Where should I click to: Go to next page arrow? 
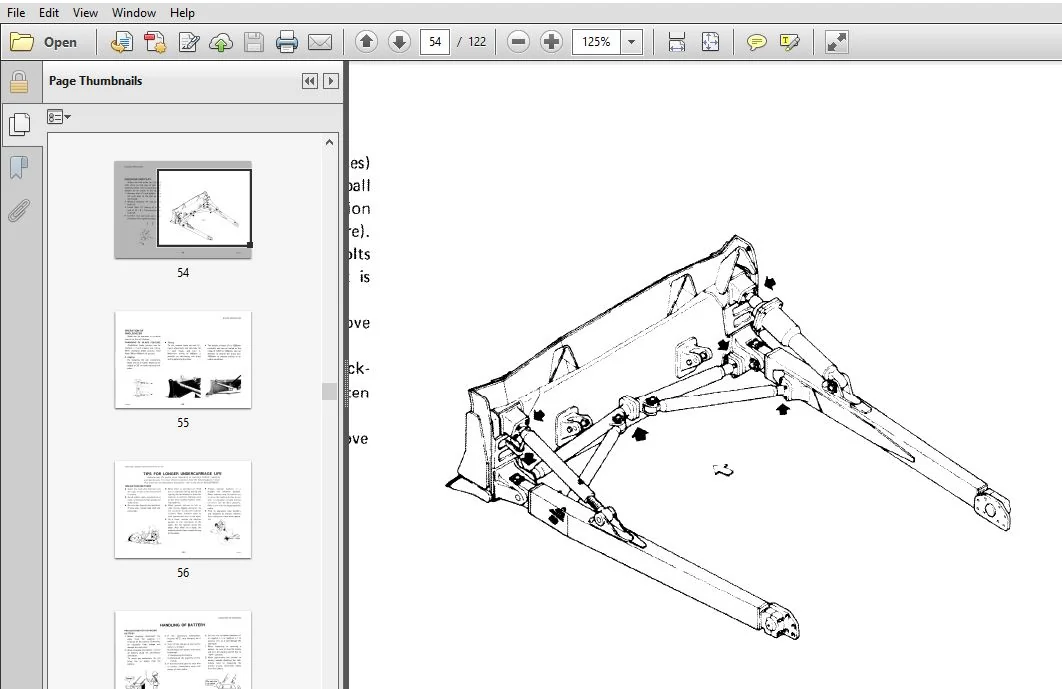pyautogui.click(x=399, y=42)
